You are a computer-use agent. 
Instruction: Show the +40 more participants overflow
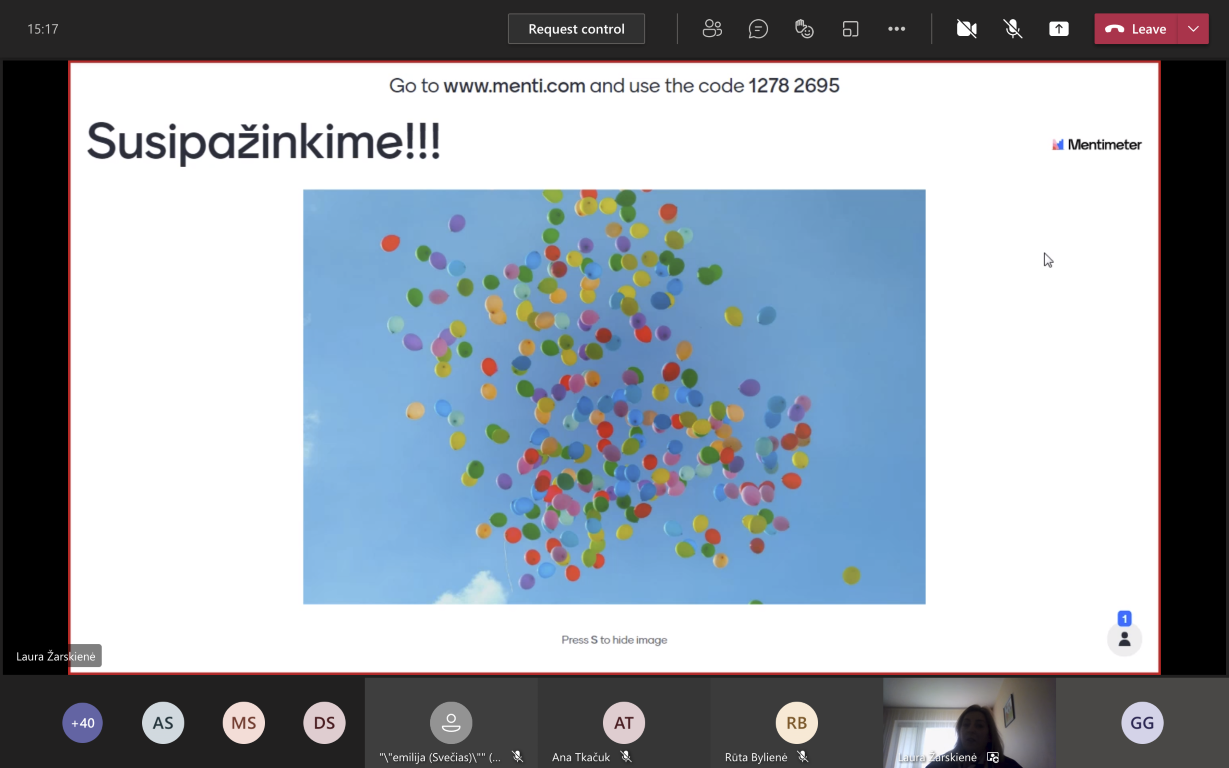point(83,723)
